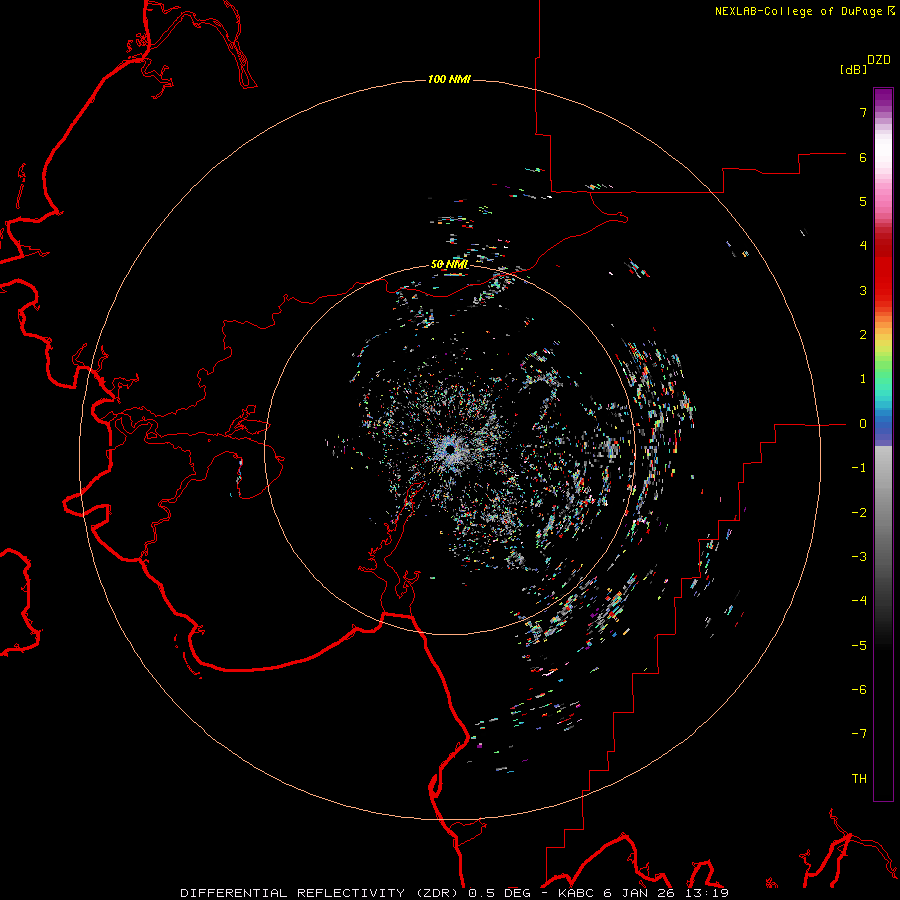Viewport: 900px width, 900px height.
Task: Select the 0 dB scale value
Action: 863,424
